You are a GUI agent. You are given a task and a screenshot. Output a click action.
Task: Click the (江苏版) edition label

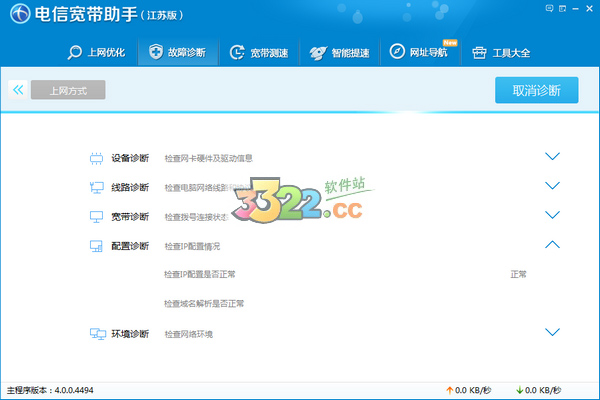coord(162,15)
